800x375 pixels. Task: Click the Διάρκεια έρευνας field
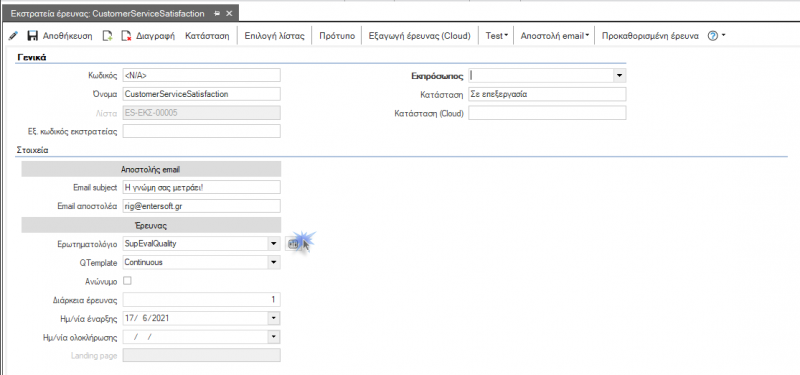[202, 299]
